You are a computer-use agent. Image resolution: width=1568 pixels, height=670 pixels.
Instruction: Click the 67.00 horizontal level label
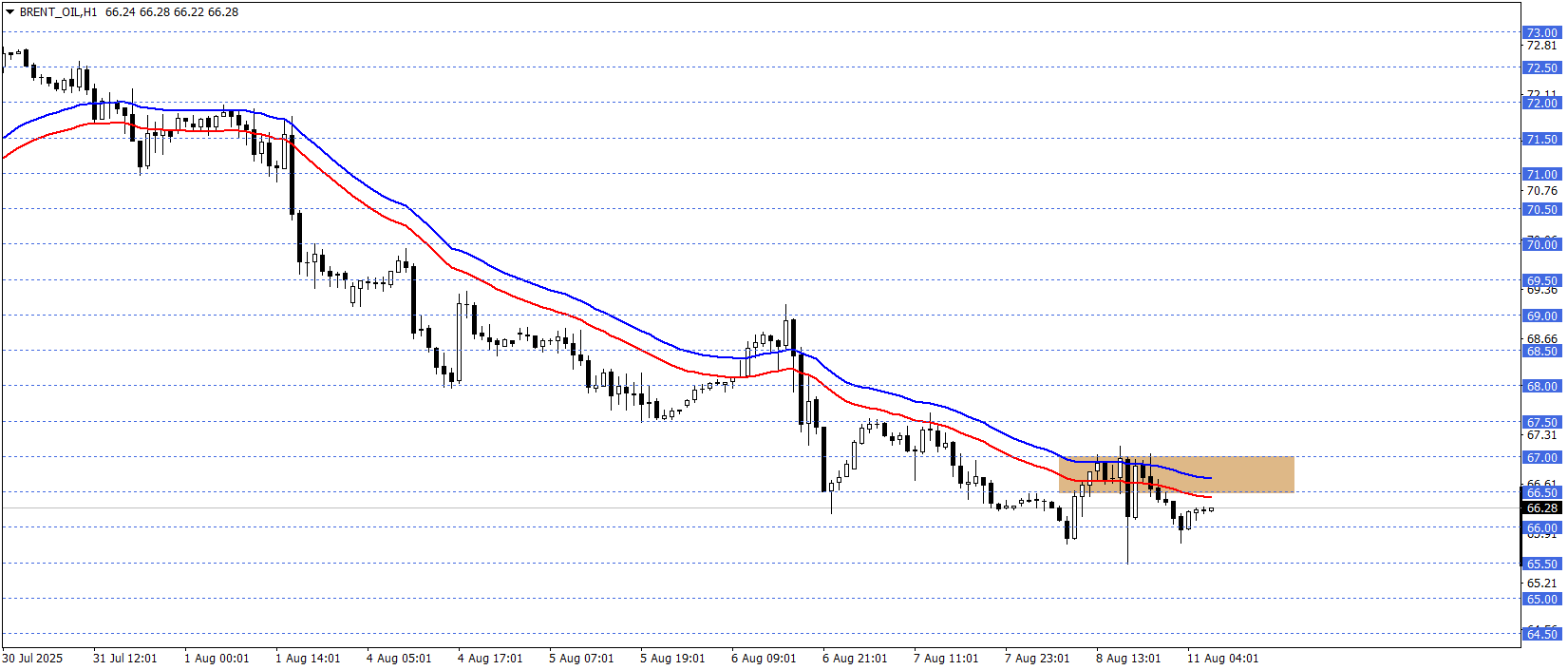pos(1542,457)
